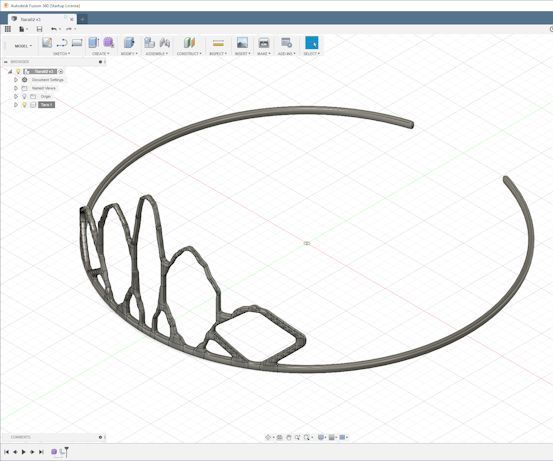Open the INSPECT menu

point(218,54)
